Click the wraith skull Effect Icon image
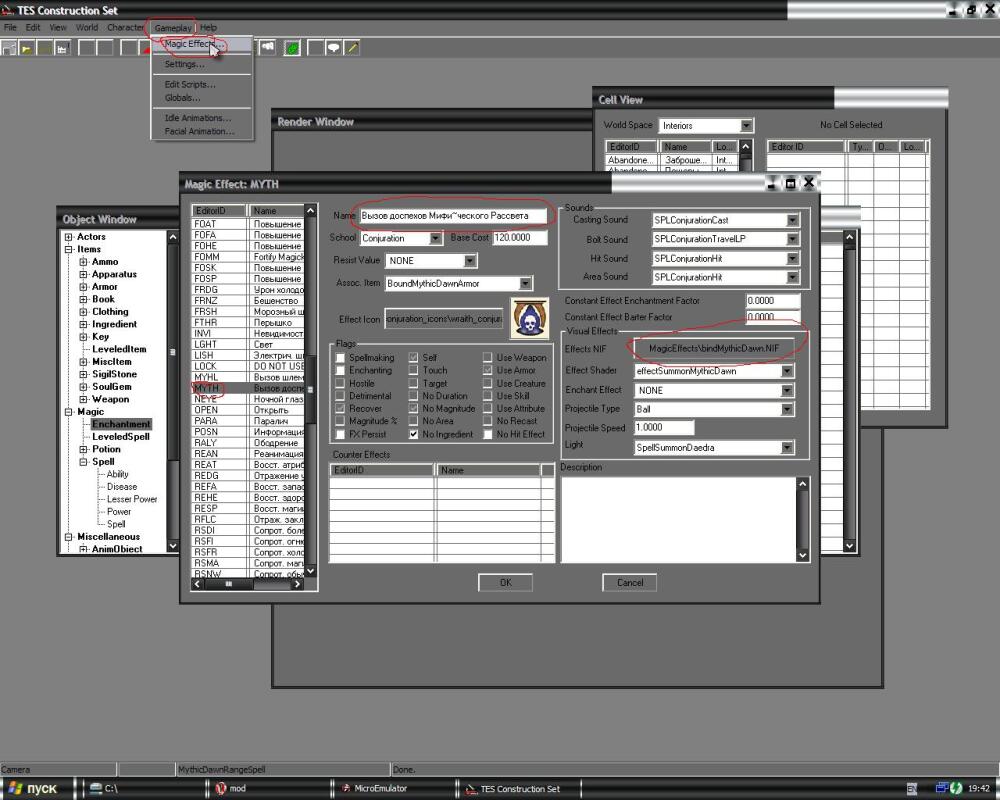The width and height of the screenshot is (1000, 800). (x=529, y=318)
